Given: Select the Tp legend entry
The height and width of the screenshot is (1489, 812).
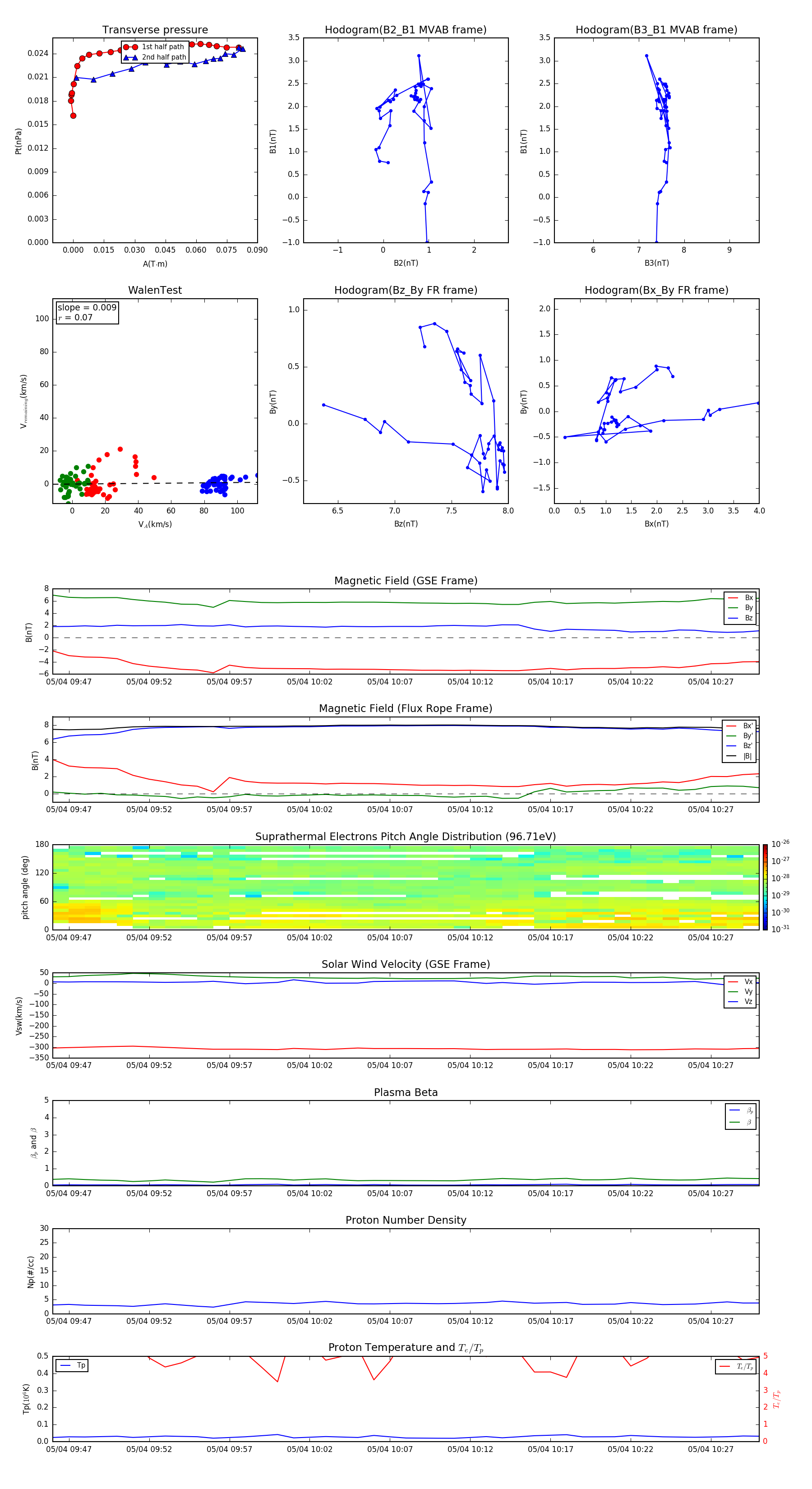Looking at the screenshot, I should pyautogui.click(x=73, y=1365).
